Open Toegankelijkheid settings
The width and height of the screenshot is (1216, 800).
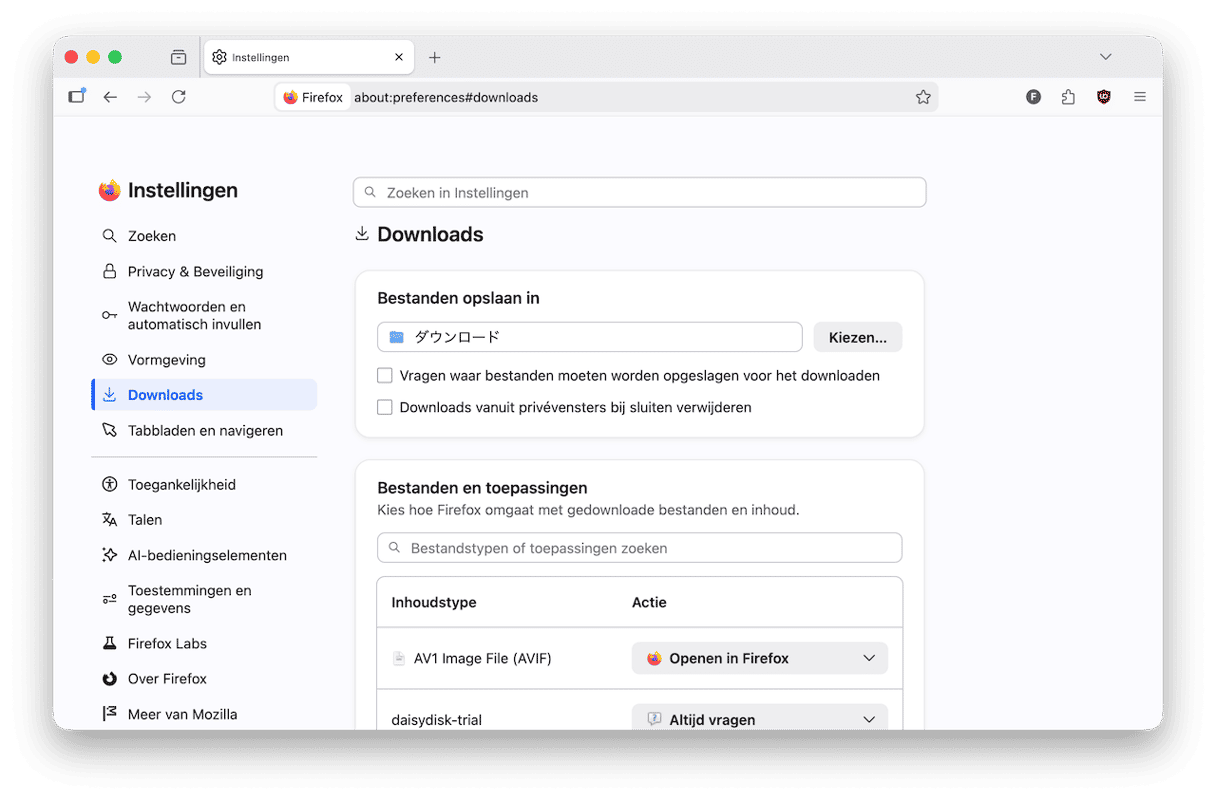pyautogui.click(x=204, y=484)
